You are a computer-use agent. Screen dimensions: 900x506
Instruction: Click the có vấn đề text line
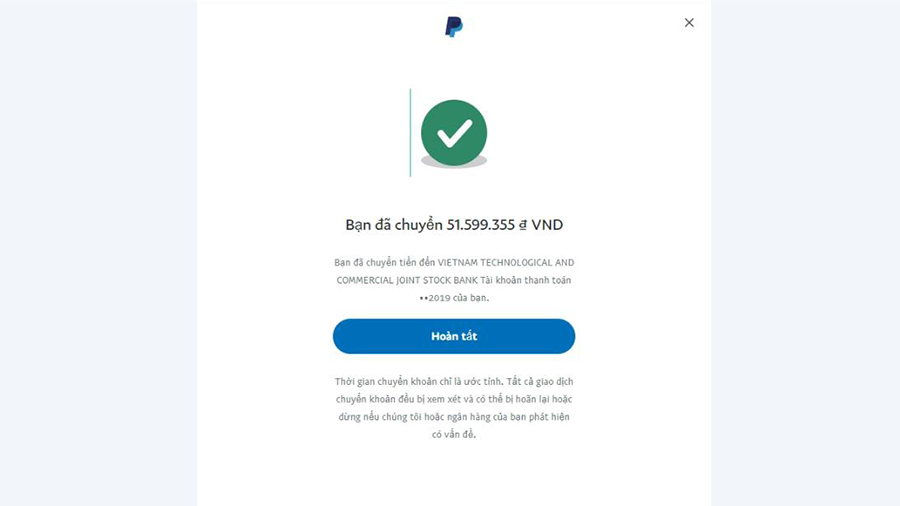coord(454,434)
